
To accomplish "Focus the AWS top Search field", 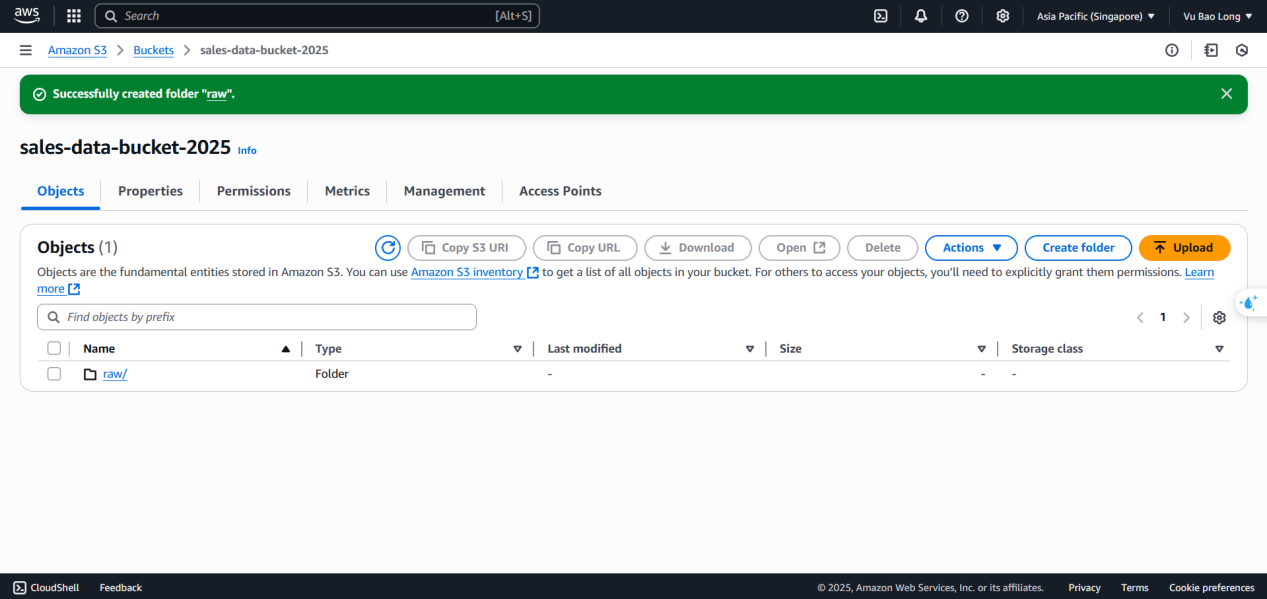I will point(317,16).
